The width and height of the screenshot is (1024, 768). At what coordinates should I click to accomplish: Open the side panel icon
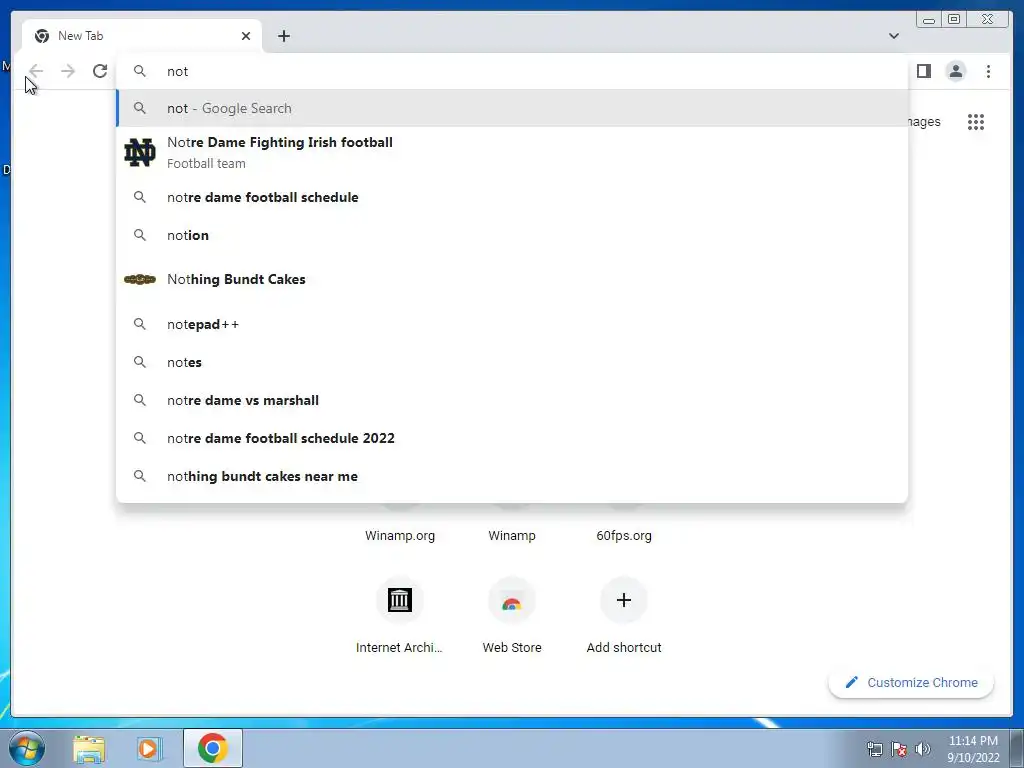coord(923,71)
